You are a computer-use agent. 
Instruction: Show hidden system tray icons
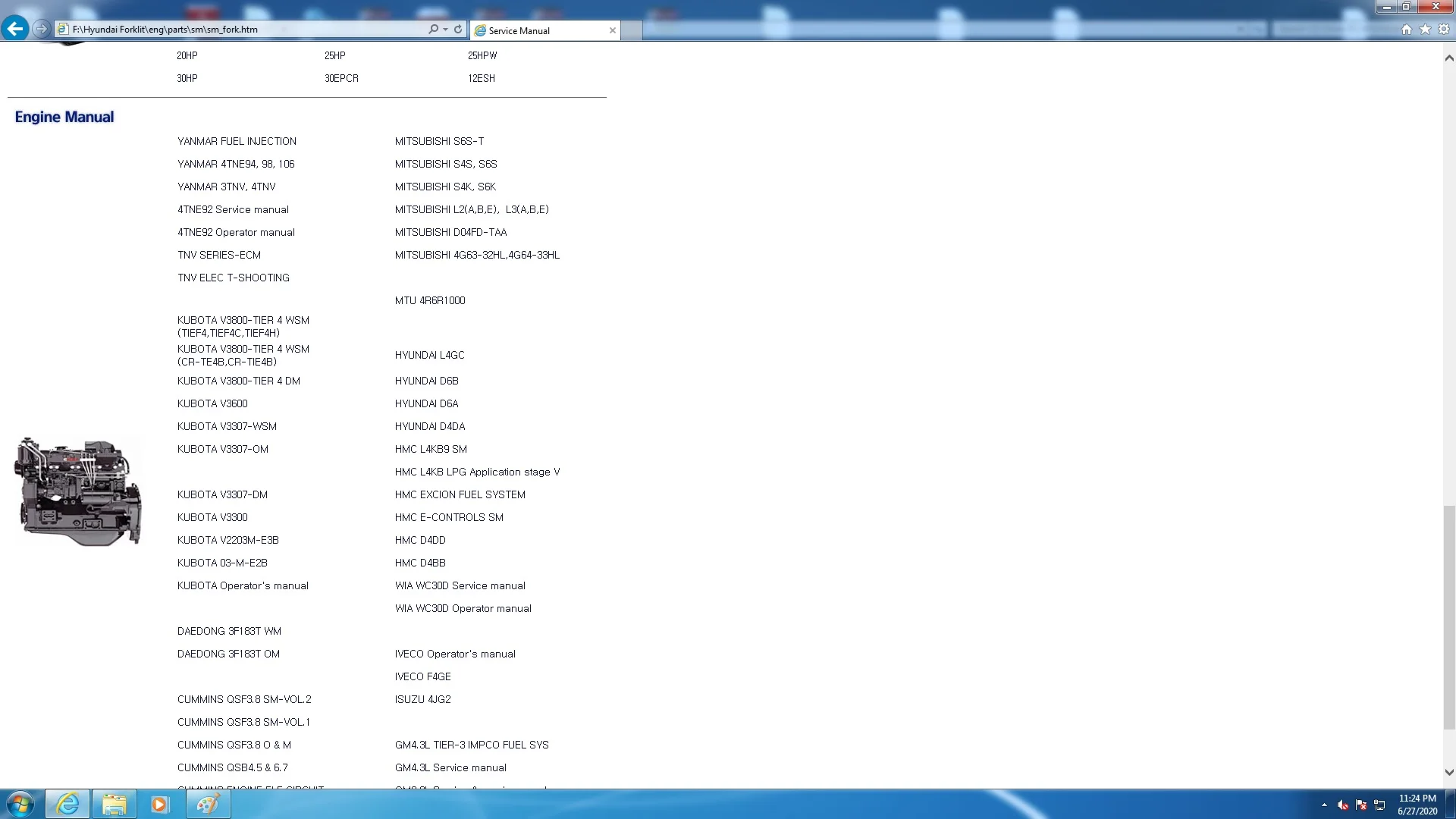pyautogui.click(x=1324, y=805)
